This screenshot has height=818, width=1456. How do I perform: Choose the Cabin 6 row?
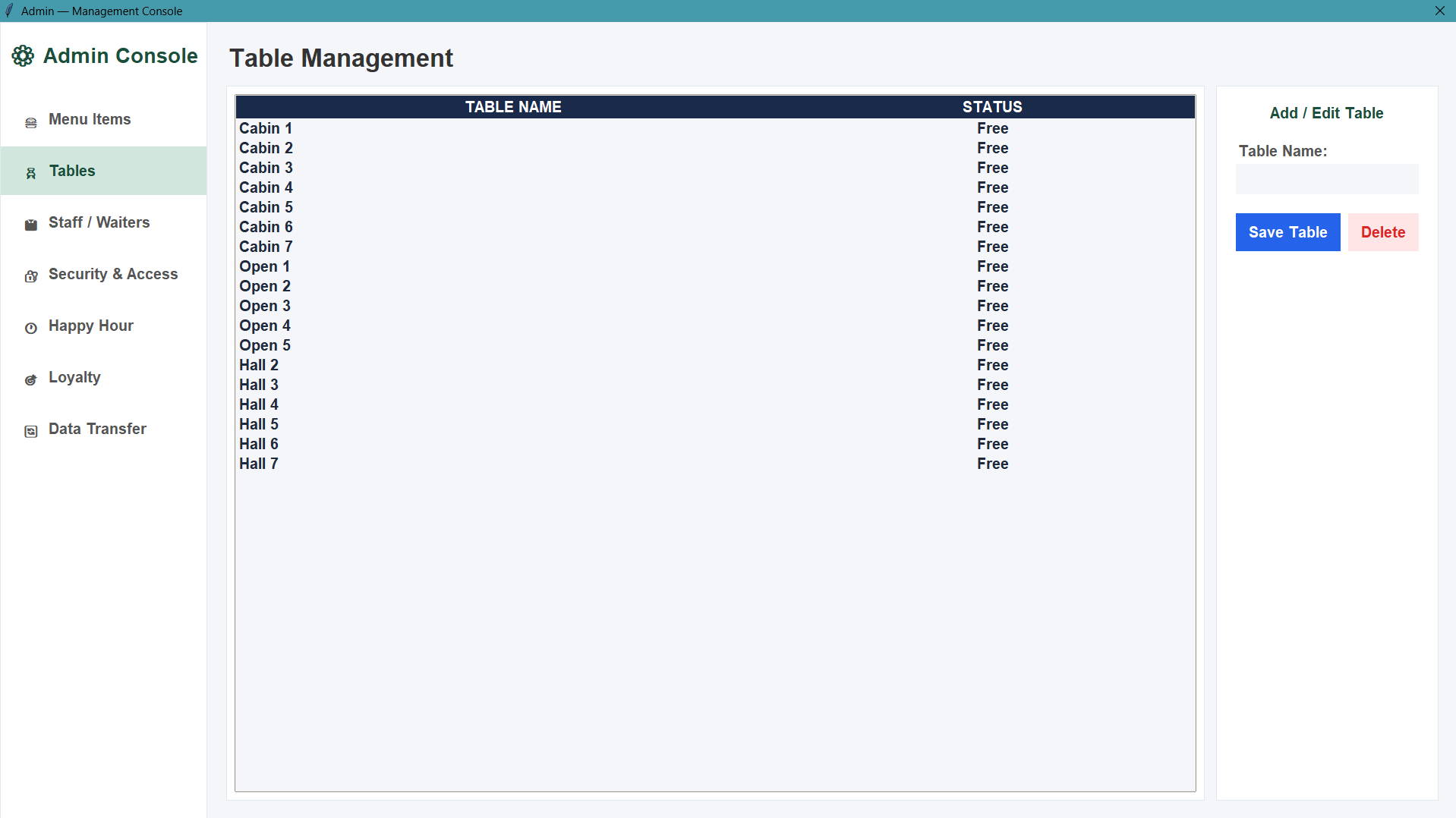(715, 227)
